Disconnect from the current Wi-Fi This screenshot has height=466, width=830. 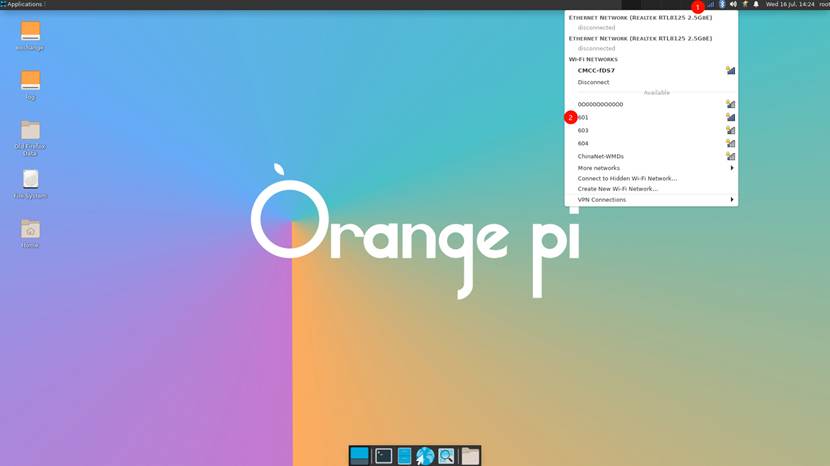(651, 82)
